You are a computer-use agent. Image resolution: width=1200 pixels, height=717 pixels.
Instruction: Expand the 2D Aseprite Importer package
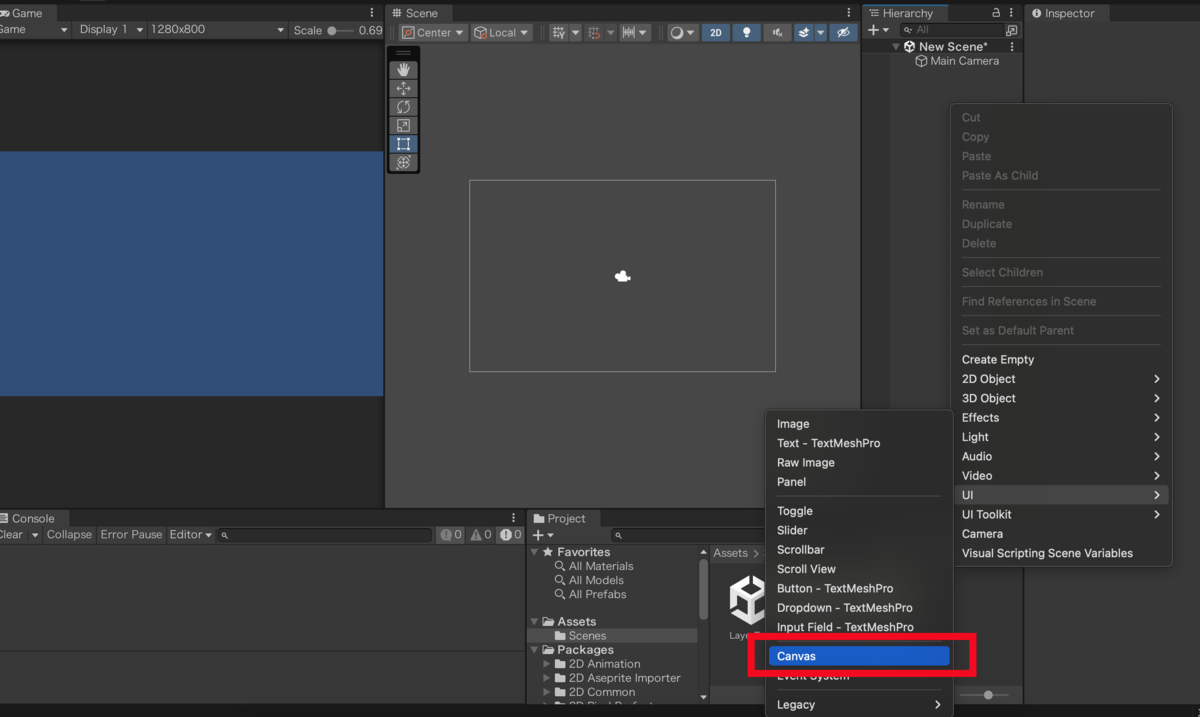(547, 678)
